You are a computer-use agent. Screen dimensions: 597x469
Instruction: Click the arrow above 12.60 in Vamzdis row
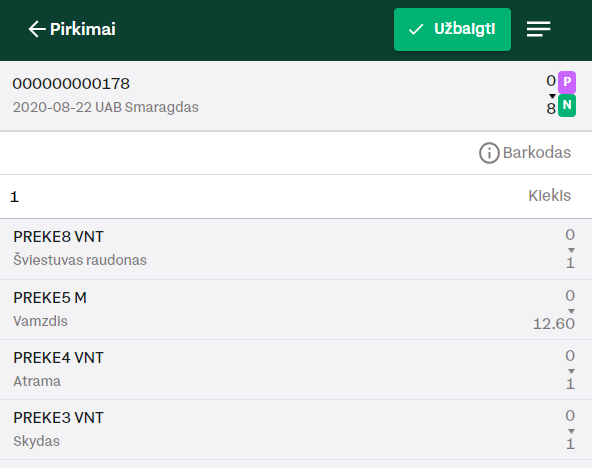coord(571,311)
